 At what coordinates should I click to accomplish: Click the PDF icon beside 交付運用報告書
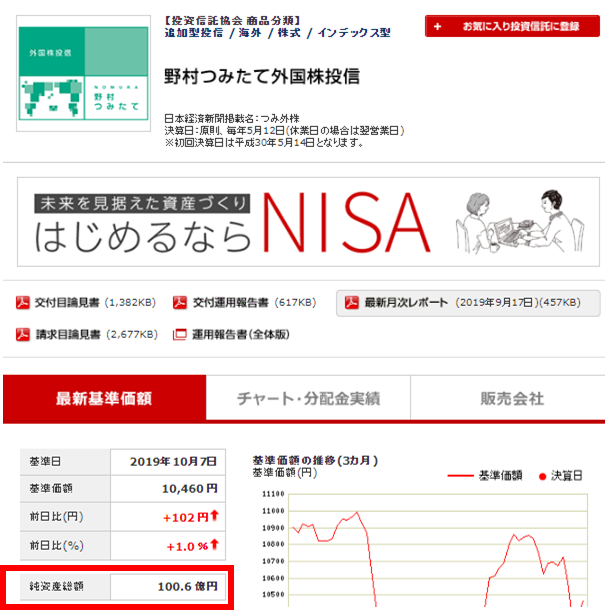pyautogui.click(x=180, y=302)
